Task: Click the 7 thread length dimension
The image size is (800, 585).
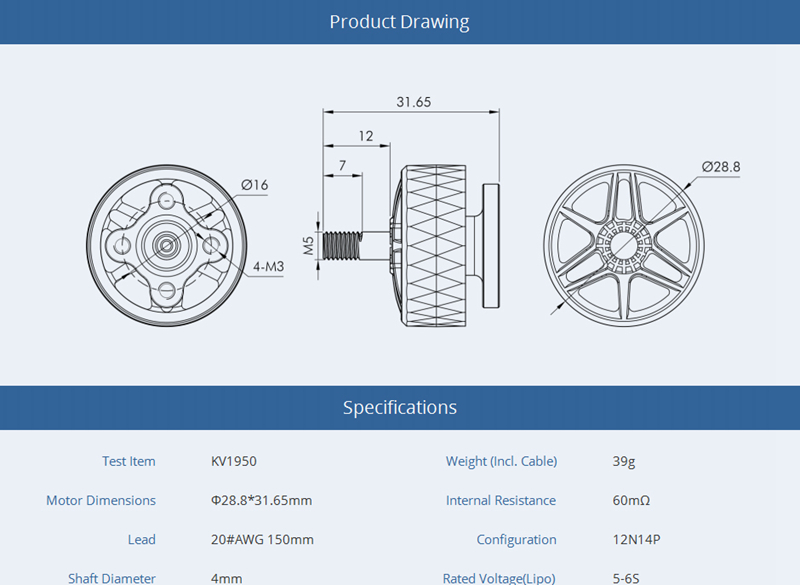Action: (x=343, y=164)
